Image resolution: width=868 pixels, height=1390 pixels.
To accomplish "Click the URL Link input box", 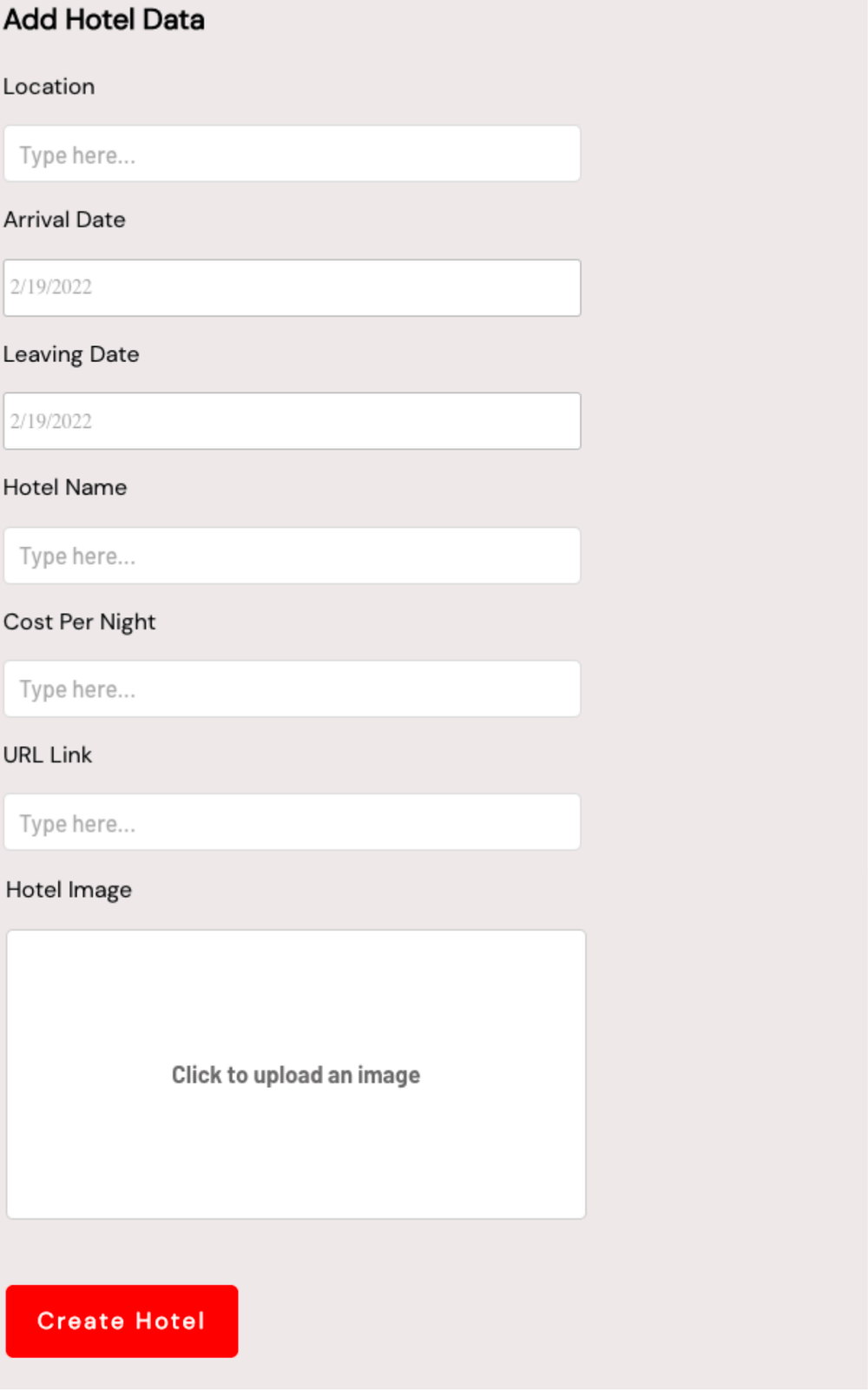I will (293, 822).
